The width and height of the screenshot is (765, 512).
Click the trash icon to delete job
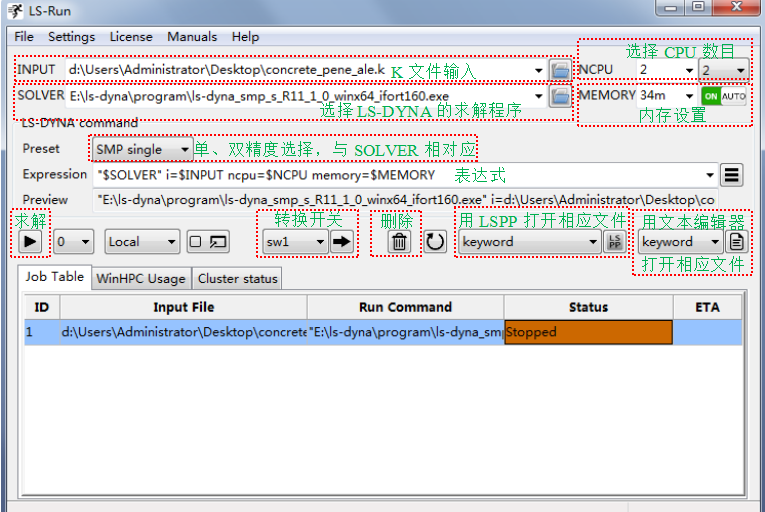click(399, 241)
